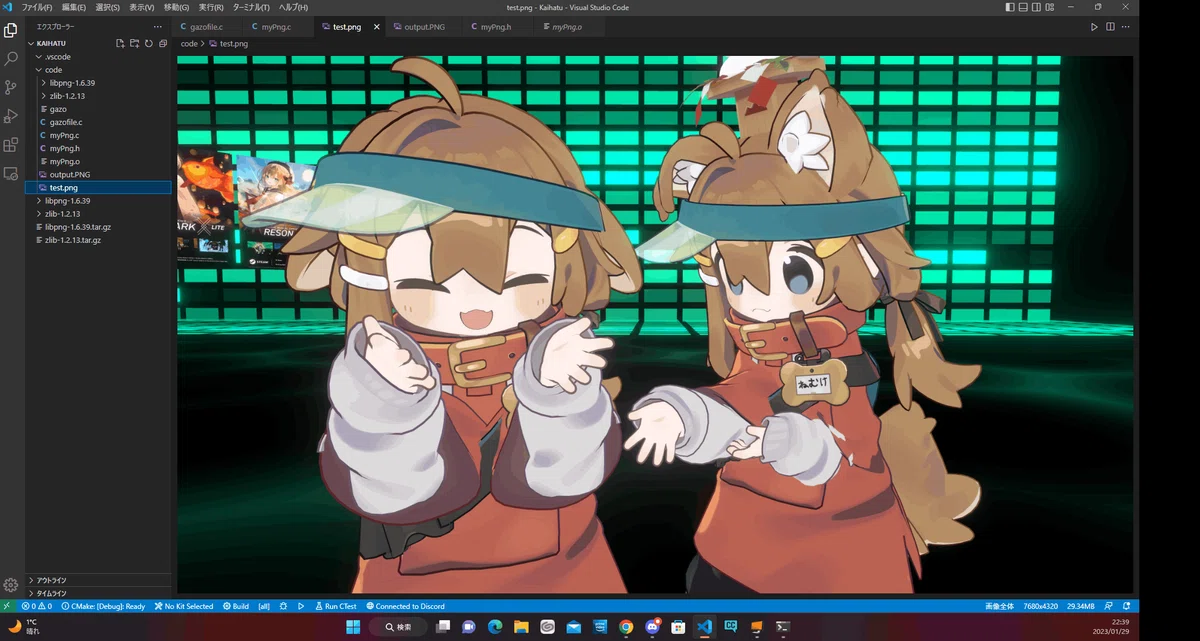This screenshot has height=641, width=1200.
Task: Open the ターミナル(T) menu
Action: tap(252, 7)
